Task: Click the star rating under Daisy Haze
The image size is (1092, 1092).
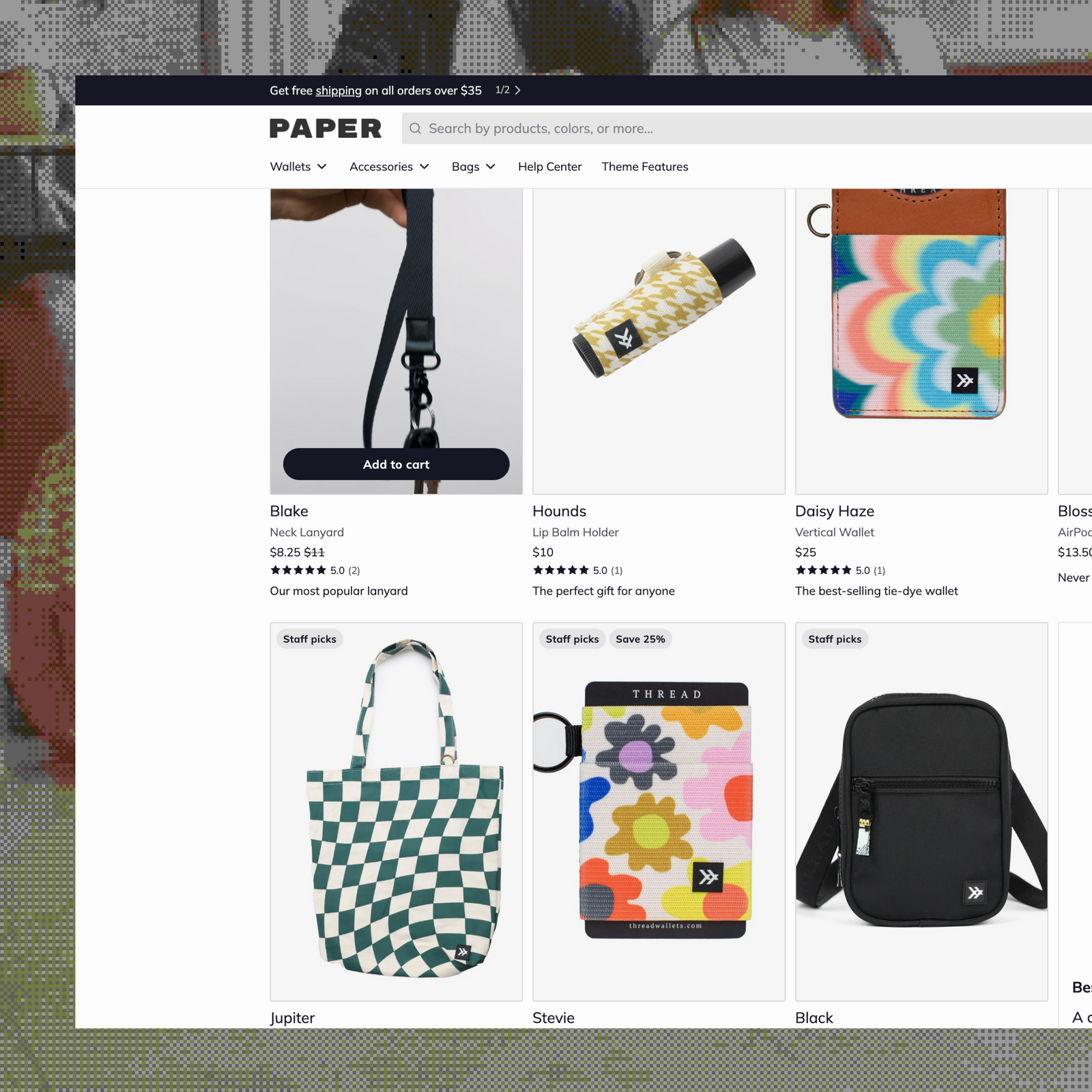Action: tap(823, 570)
